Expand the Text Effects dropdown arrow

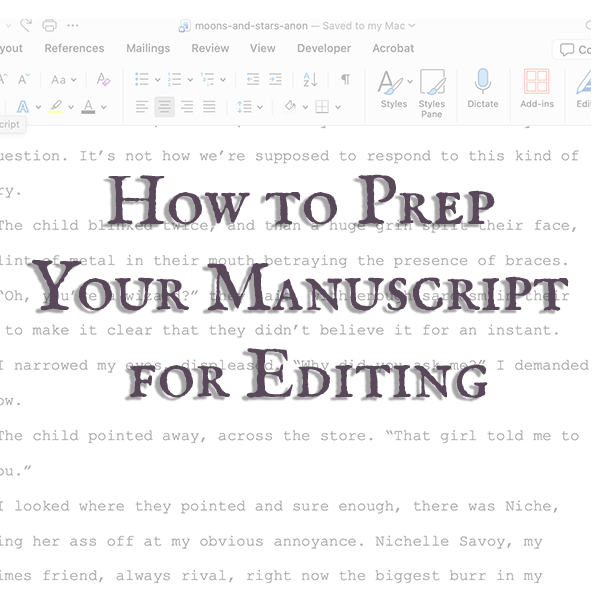click(38, 108)
